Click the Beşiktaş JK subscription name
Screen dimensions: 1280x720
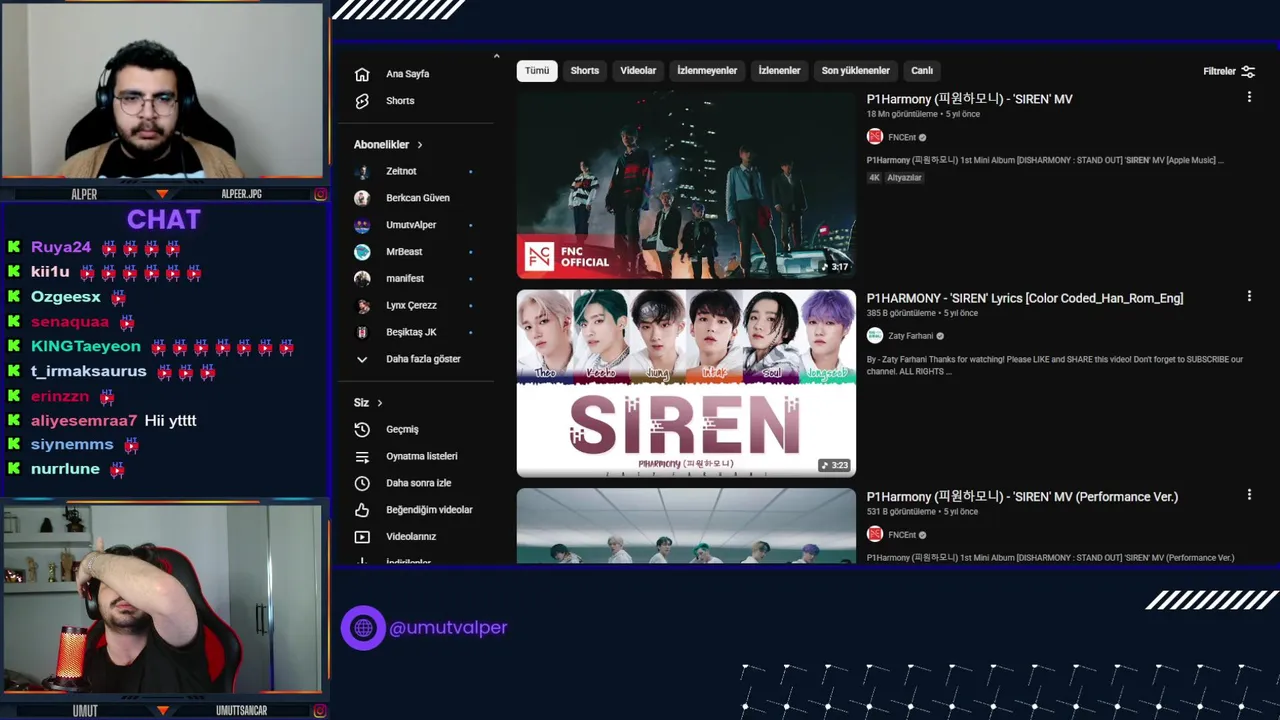(x=411, y=332)
